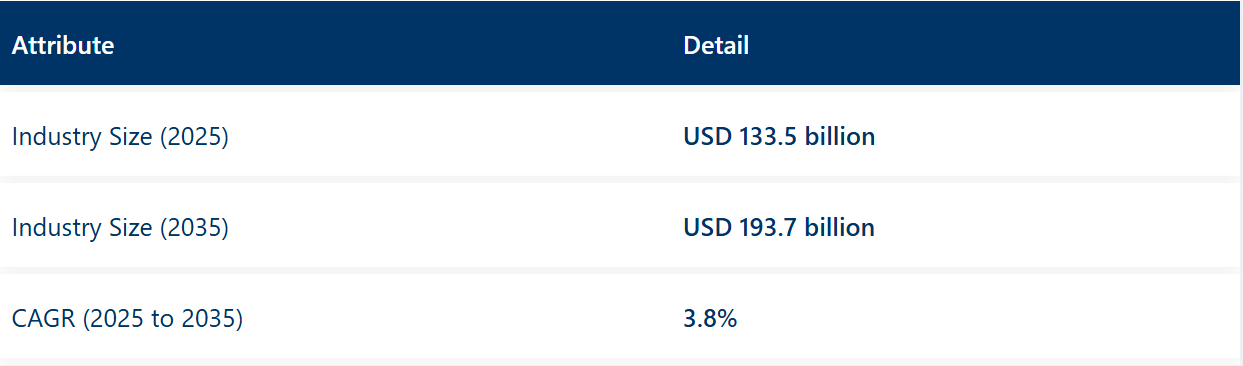Select the "USD 193.7 billion" value
This screenshot has width=1243, height=366.
pyautogui.click(x=779, y=228)
